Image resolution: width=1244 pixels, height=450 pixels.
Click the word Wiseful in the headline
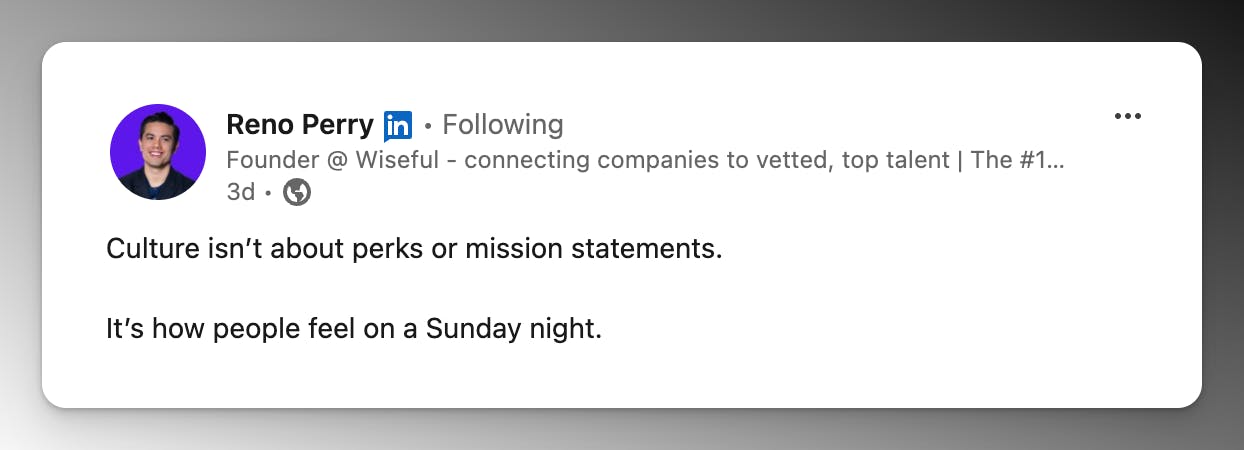(x=398, y=160)
